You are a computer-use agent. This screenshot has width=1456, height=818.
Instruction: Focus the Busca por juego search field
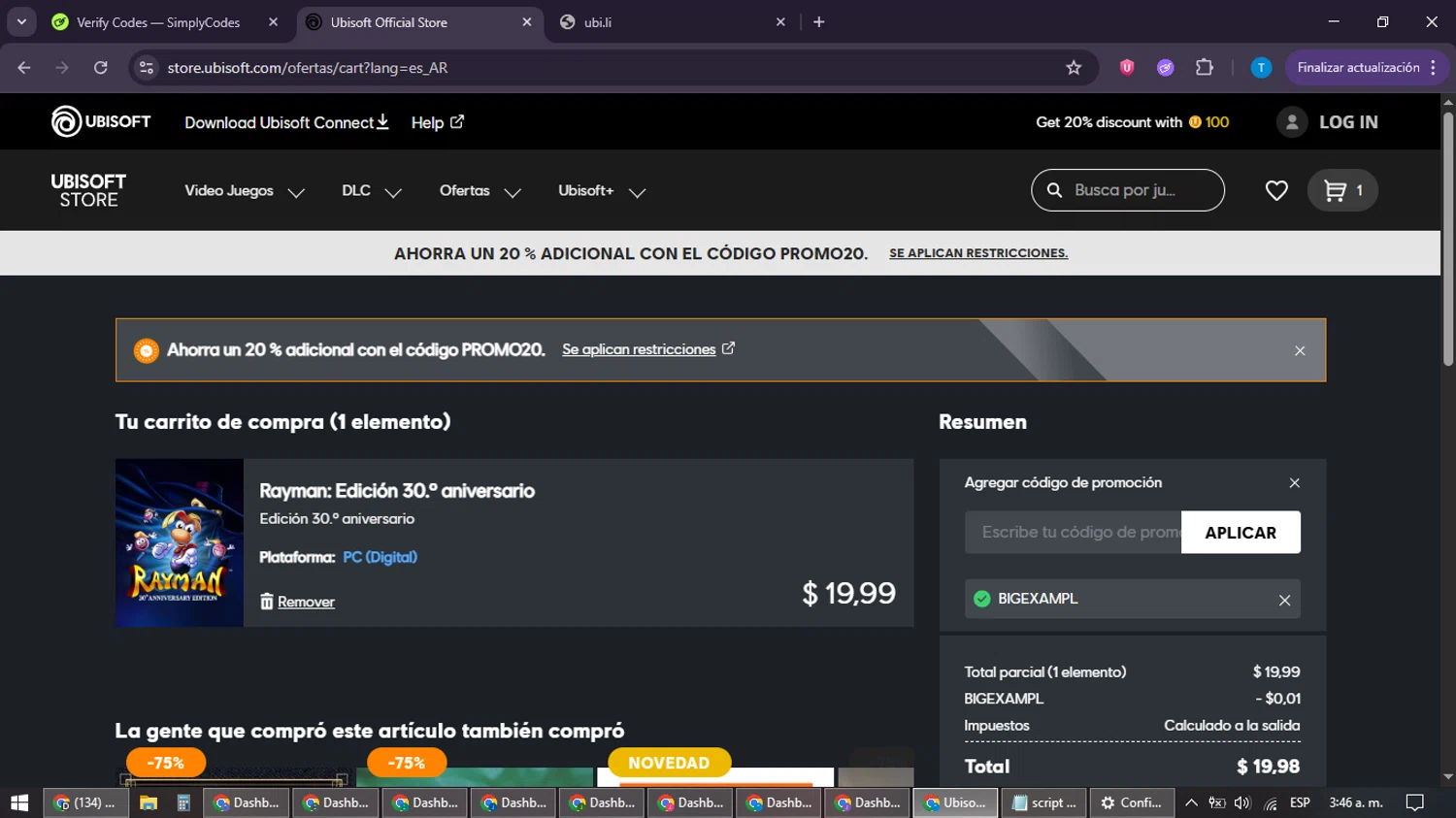coord(1126,190)
